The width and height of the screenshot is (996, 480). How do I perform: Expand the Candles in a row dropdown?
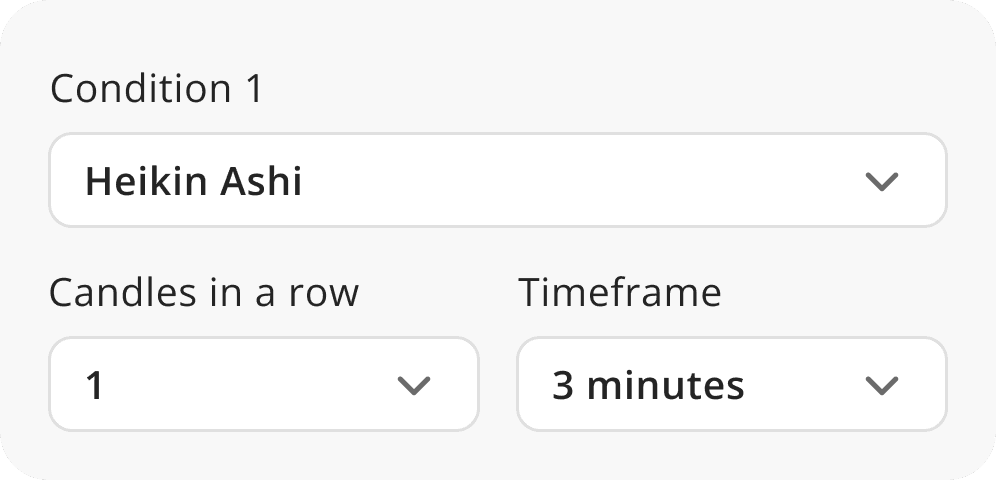point(264,385)
